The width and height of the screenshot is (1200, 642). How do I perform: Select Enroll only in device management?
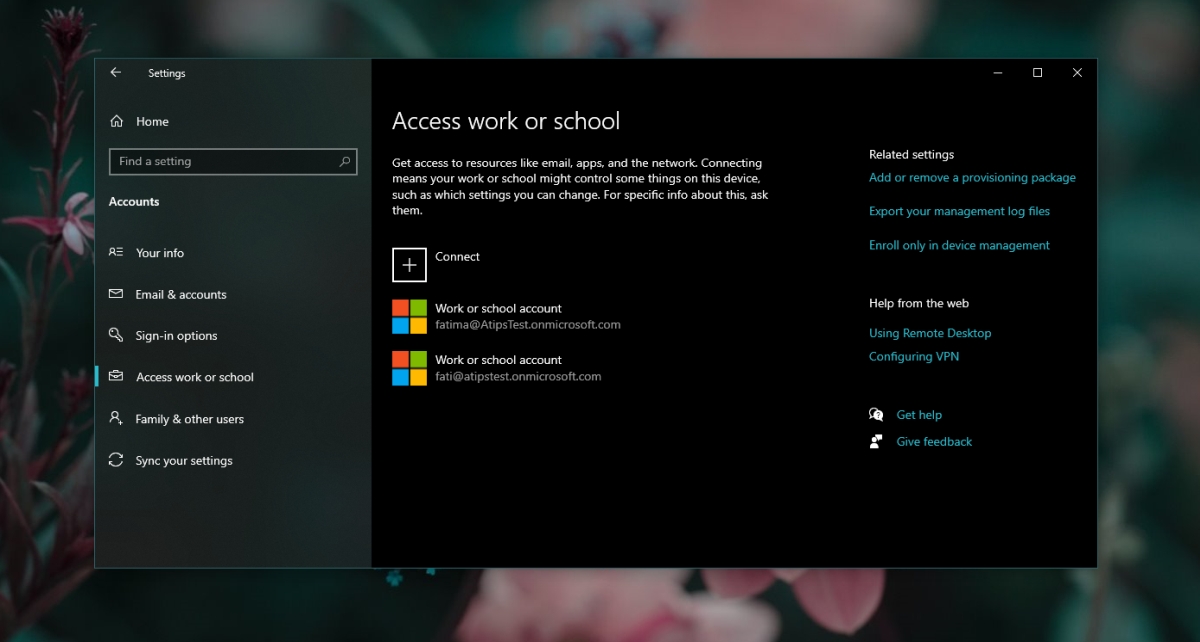coord(959,245)
